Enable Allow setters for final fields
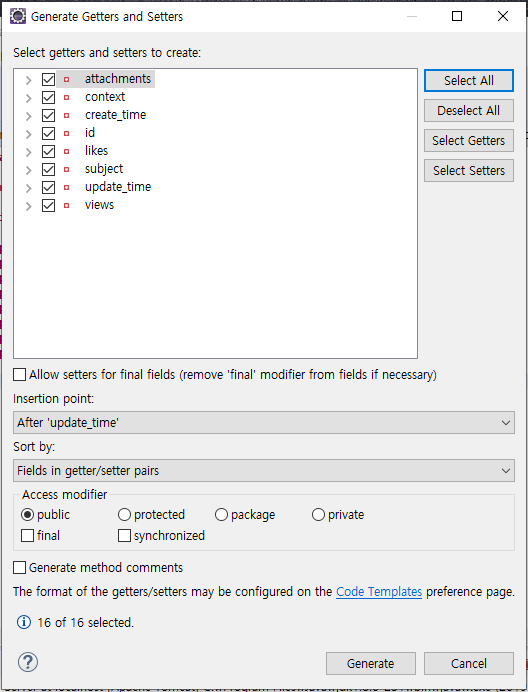 19,375
